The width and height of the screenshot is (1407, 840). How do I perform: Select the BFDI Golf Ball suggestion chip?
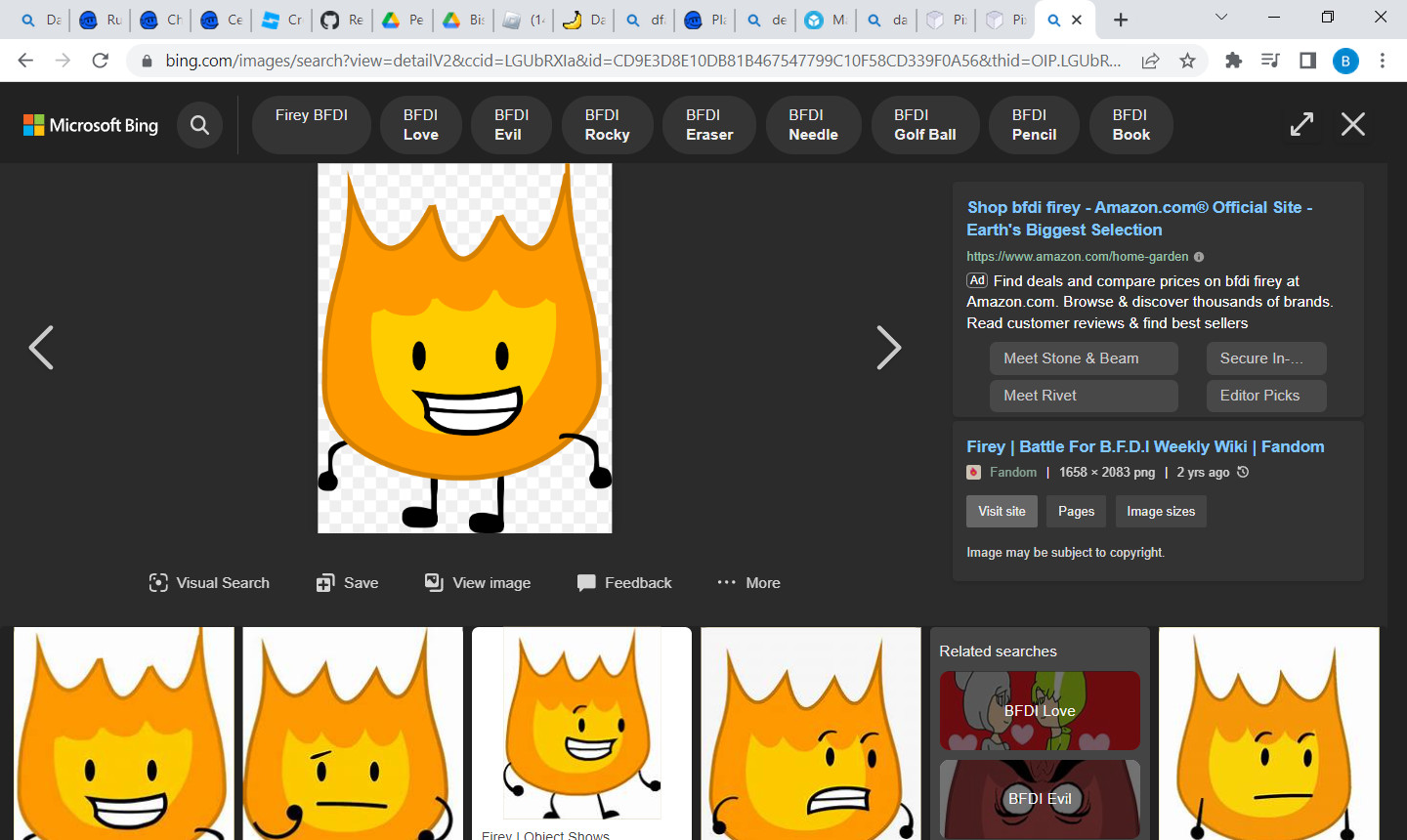click(x=925, y=125)
